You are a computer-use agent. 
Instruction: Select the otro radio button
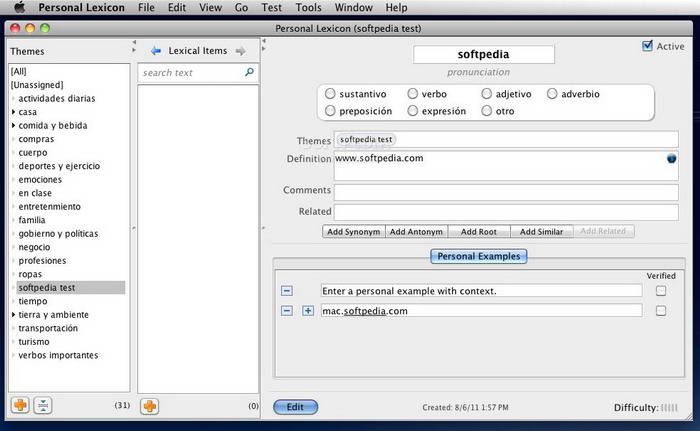[487, 110]
